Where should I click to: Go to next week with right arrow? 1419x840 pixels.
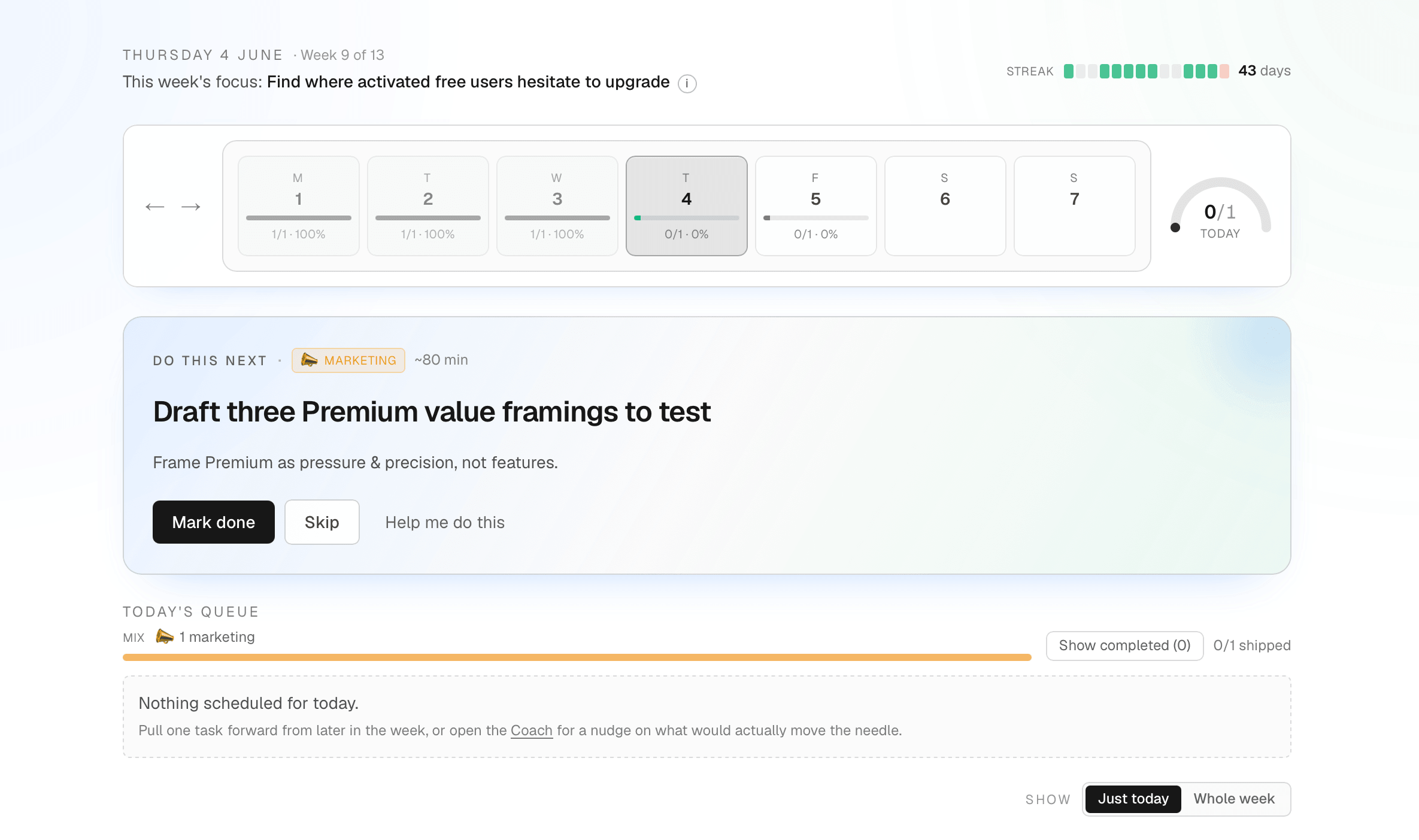[x=191, y=207]
